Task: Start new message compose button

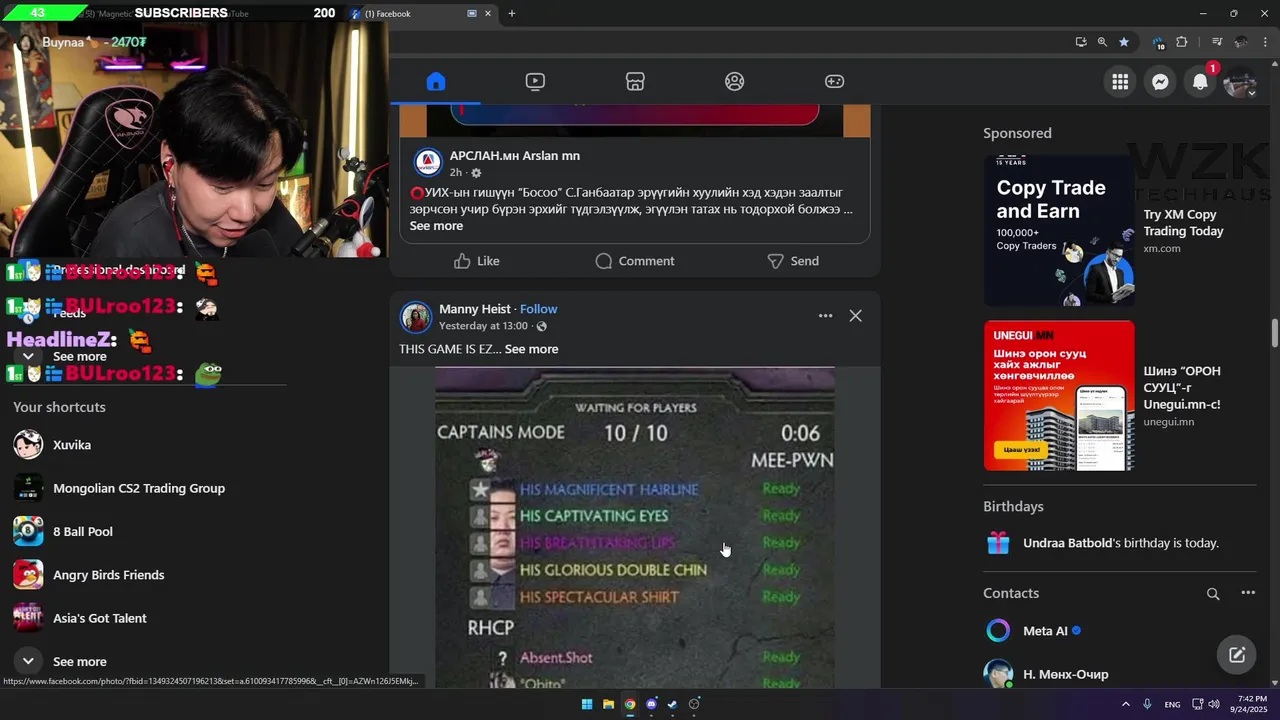Action: coord(1237,655)
